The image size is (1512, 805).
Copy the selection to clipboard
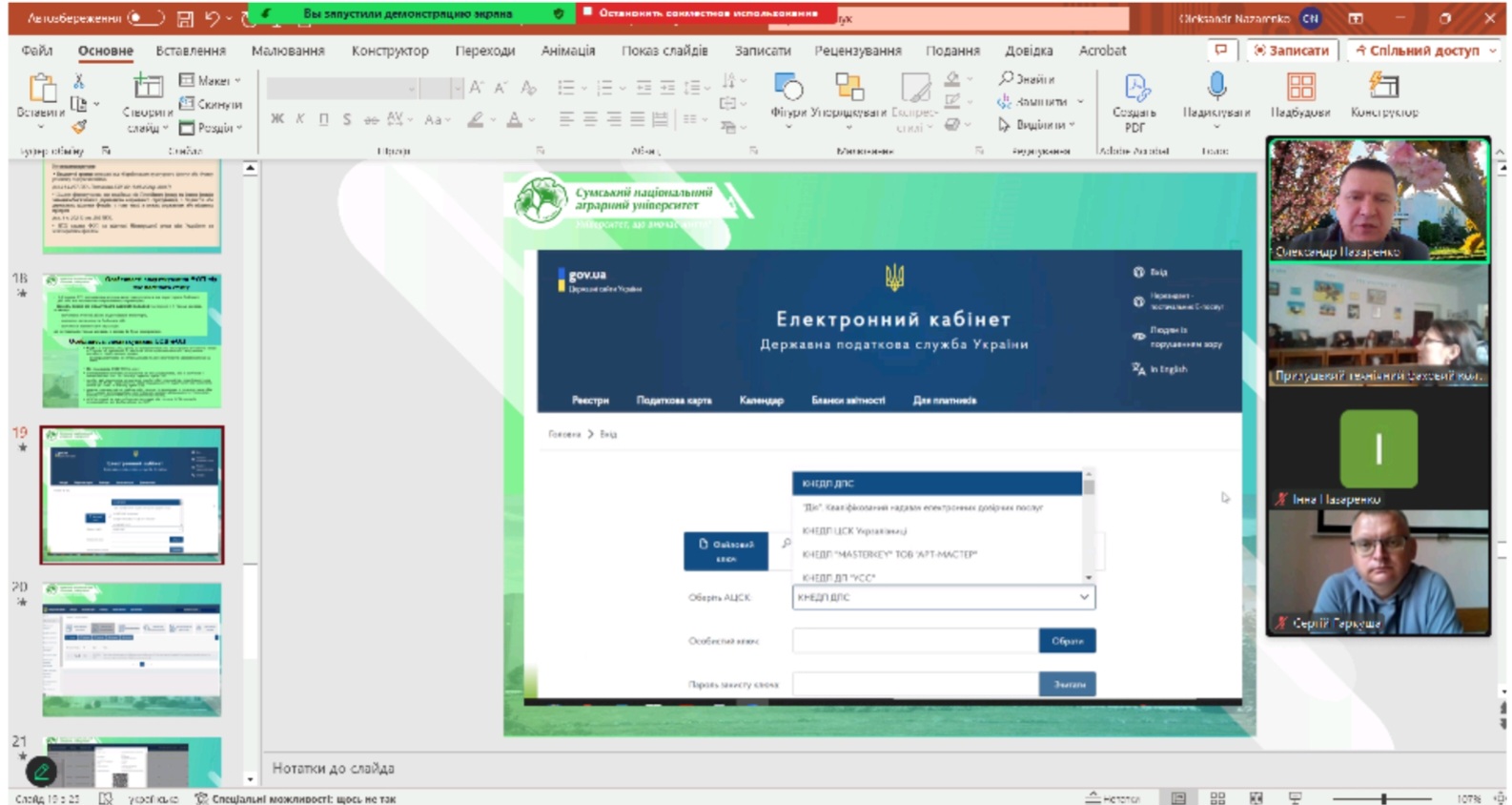tap(79, 104)
